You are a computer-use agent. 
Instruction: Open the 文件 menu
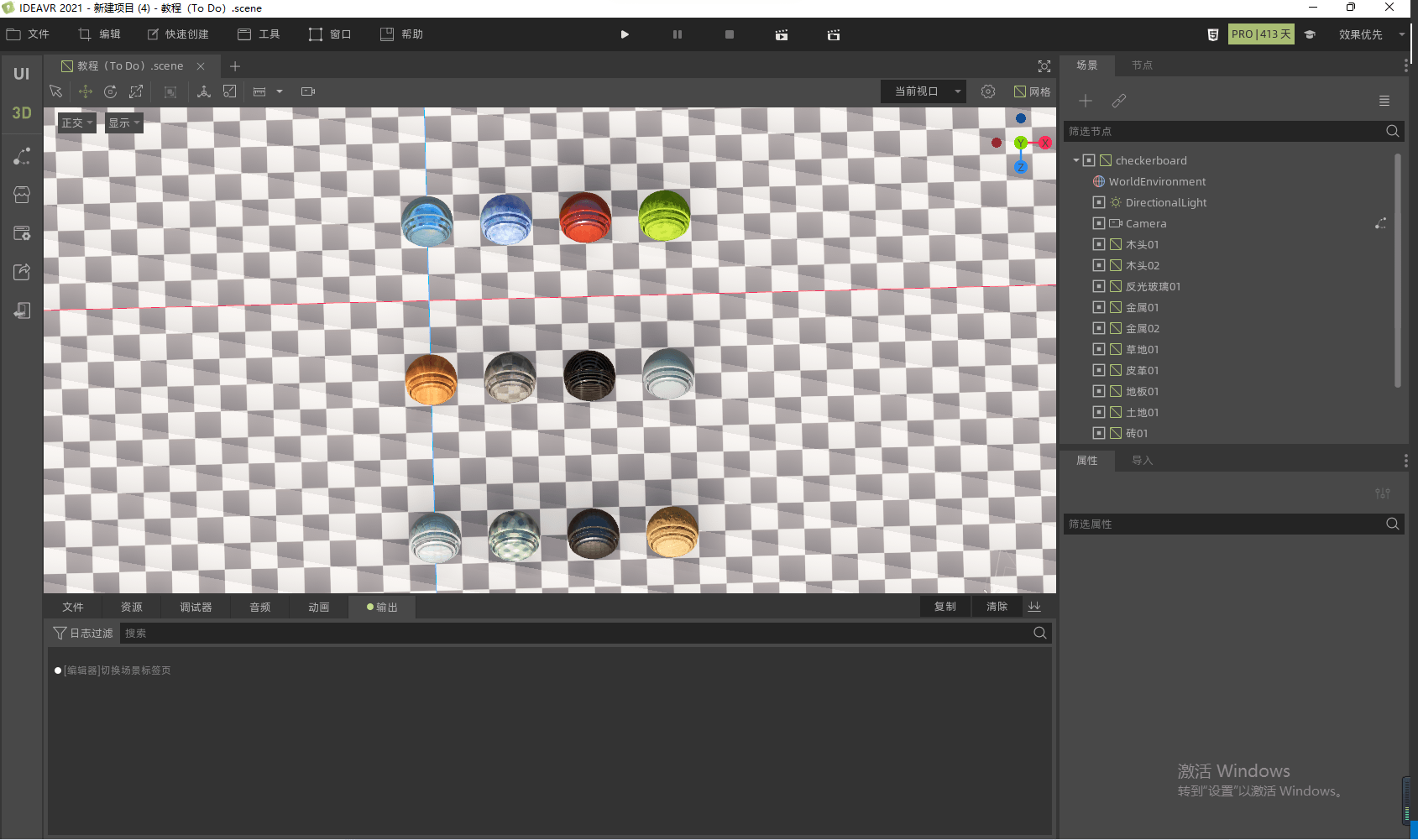tap(28, 34)
